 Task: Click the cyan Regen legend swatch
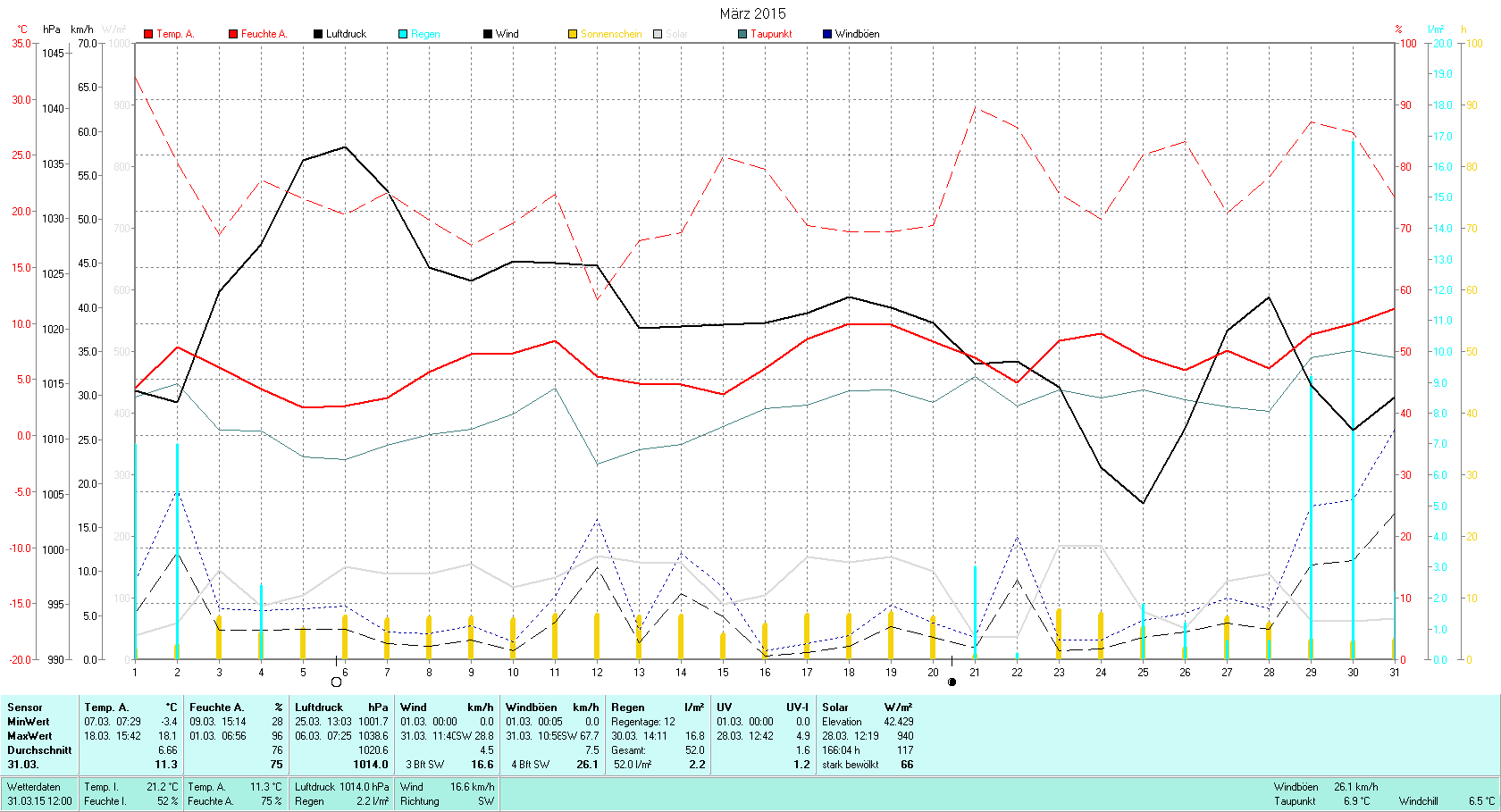point(403,34)
